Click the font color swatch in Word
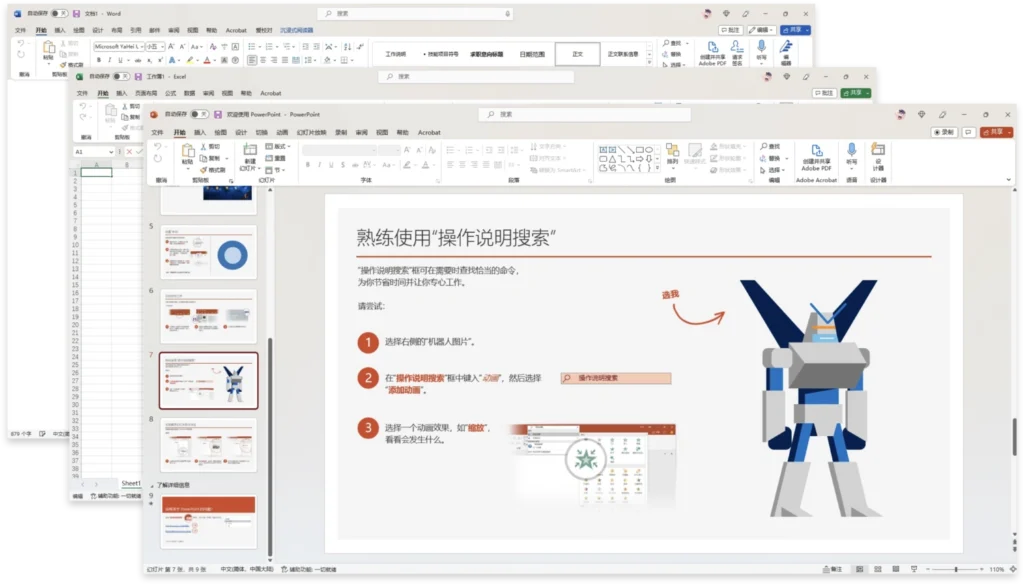The width and height of the screenshot is (1024, 585). 207,60
